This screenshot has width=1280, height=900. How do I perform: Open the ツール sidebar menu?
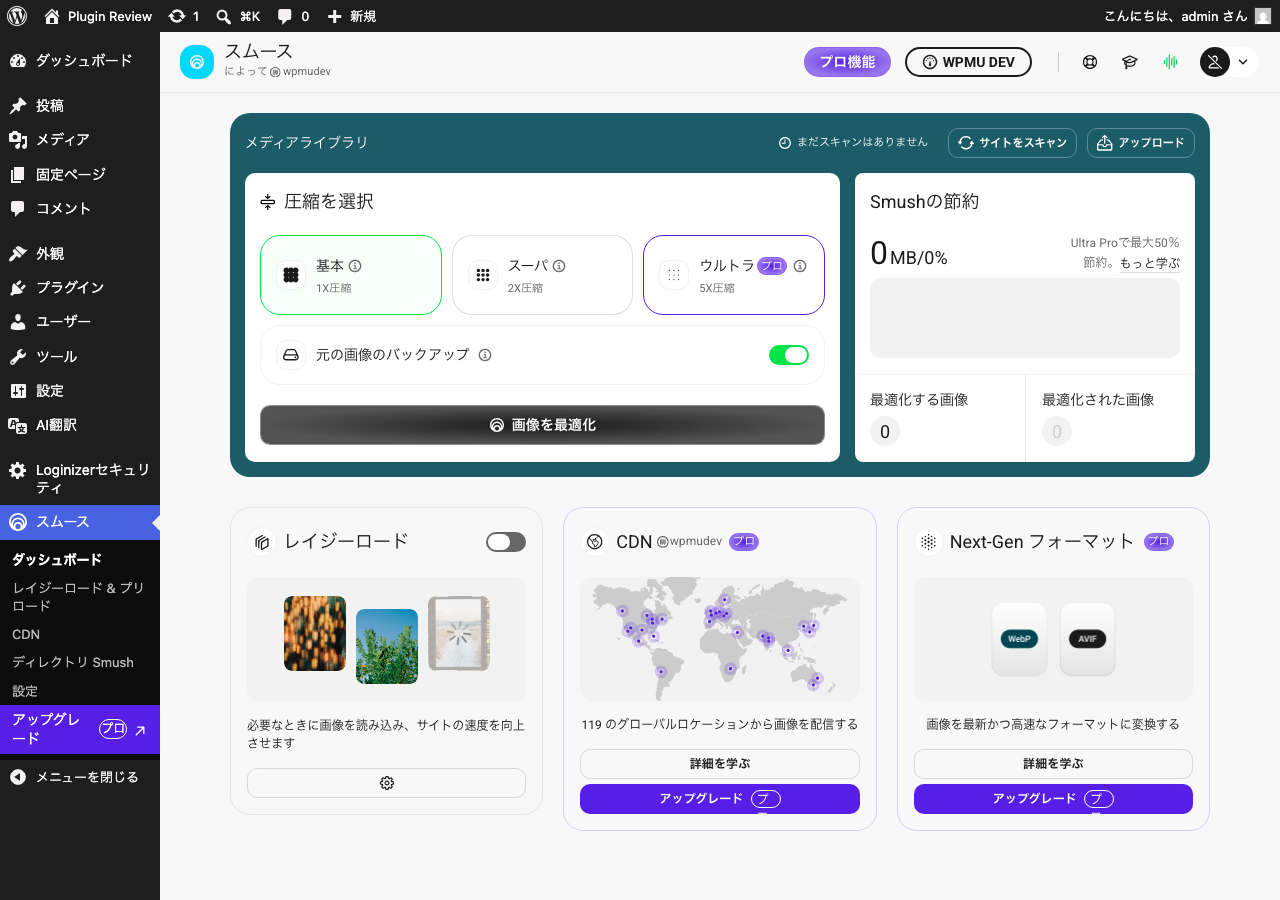pyautogui.click(x=80, y=357)
